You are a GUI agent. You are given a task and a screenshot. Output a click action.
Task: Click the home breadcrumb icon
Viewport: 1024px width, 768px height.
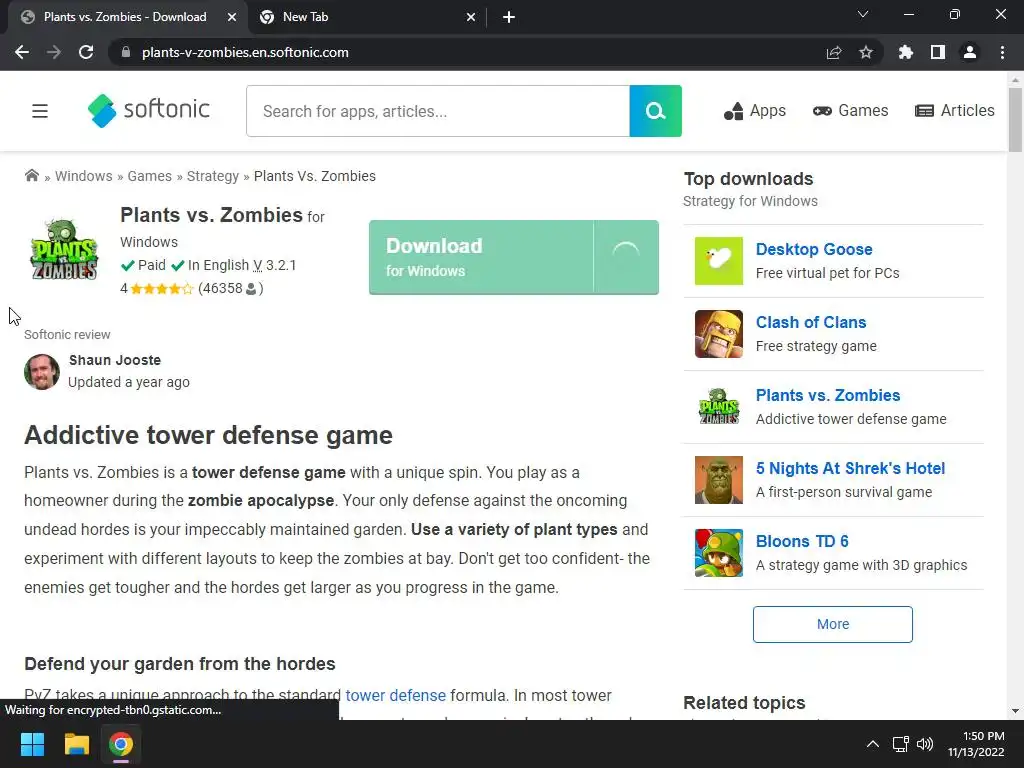coord(31,176)
